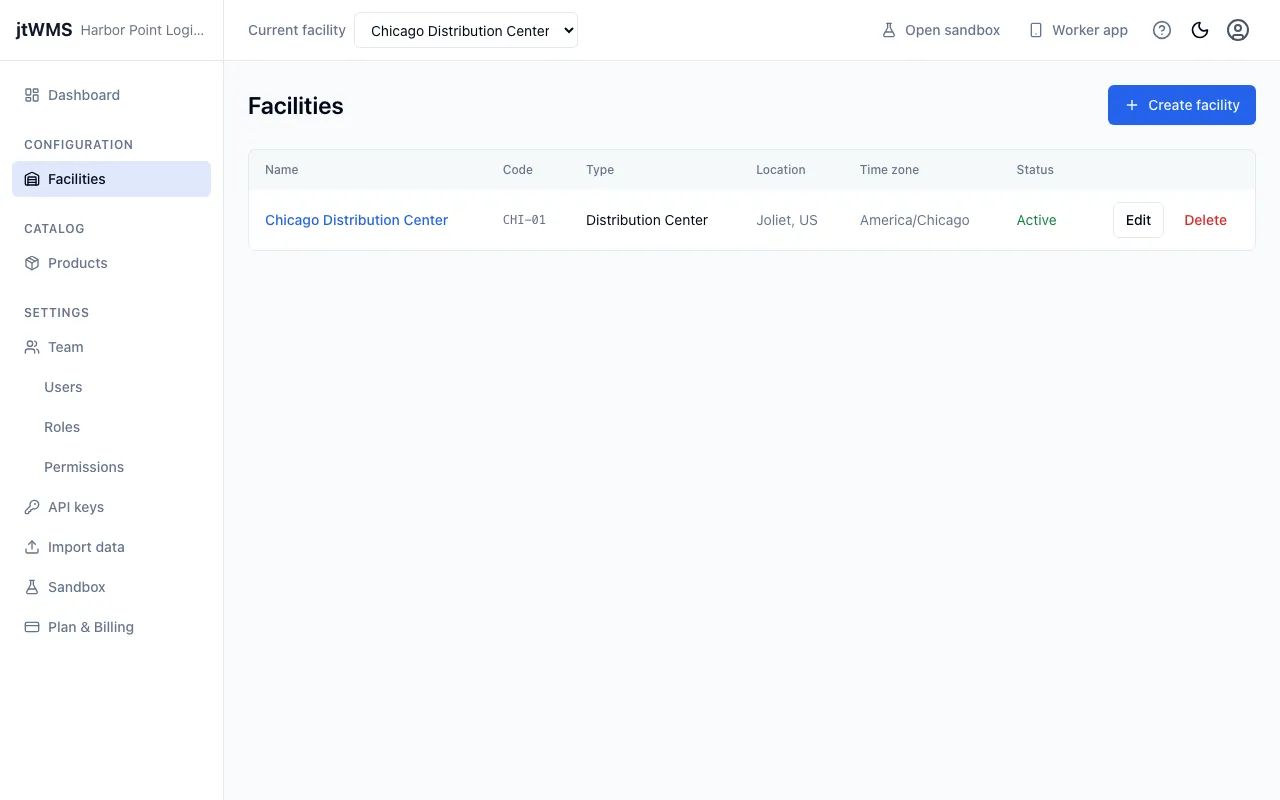Click the Facilities page heading
The image size is (1280, 800).
(x=296, y=106)
